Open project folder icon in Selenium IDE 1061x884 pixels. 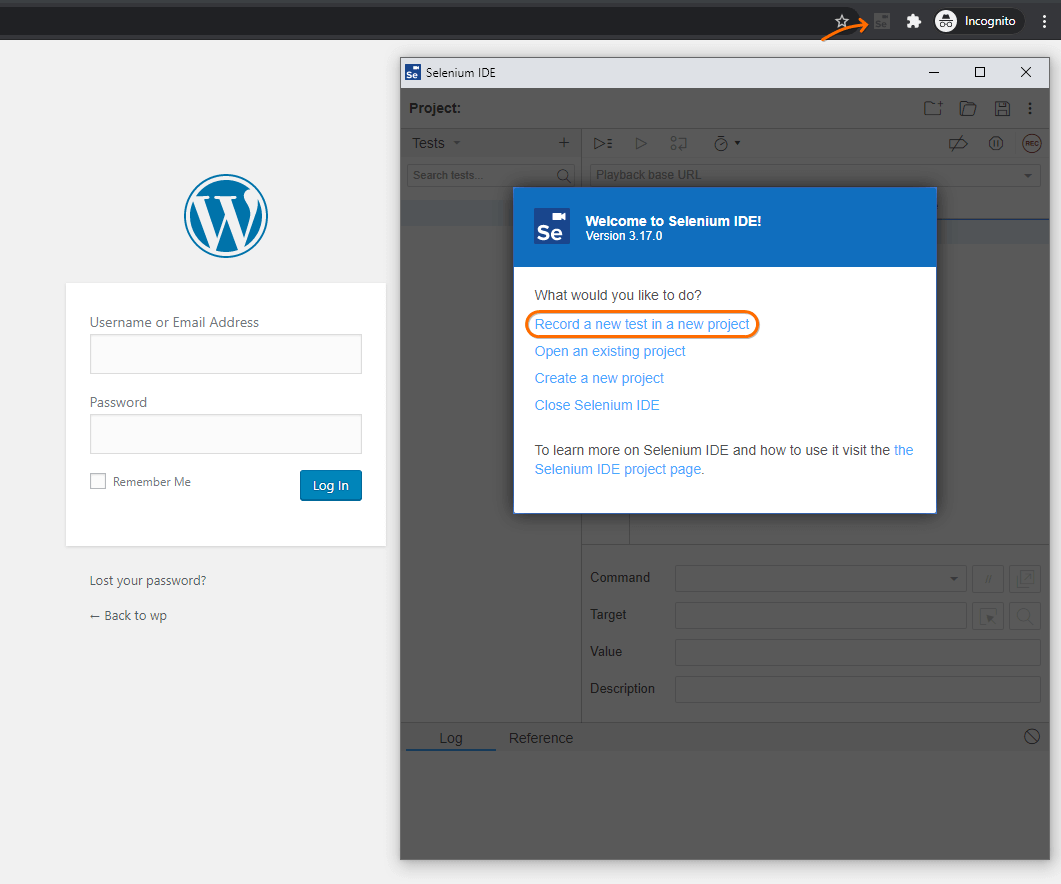click(x=968, y=108)
